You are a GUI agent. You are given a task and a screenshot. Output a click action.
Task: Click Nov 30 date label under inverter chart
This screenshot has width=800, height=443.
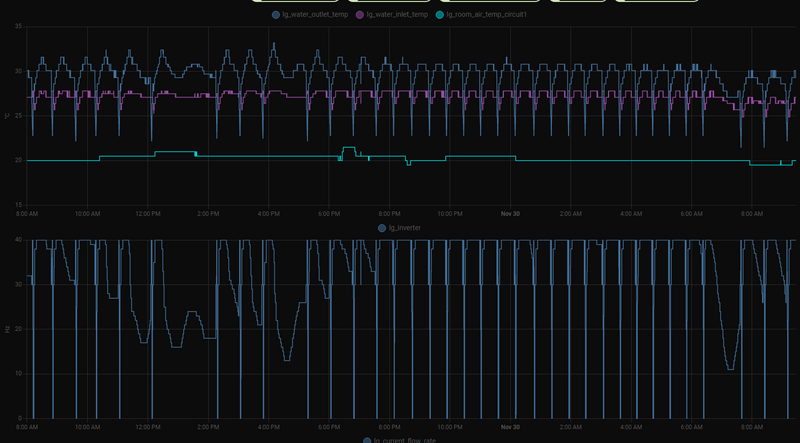[x=510, y=427]
